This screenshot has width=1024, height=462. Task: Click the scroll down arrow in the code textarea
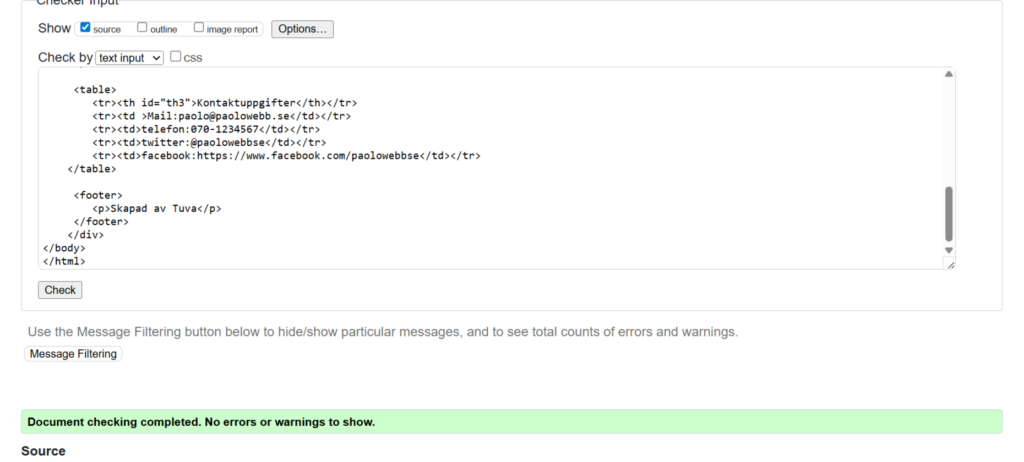[948, 250]
